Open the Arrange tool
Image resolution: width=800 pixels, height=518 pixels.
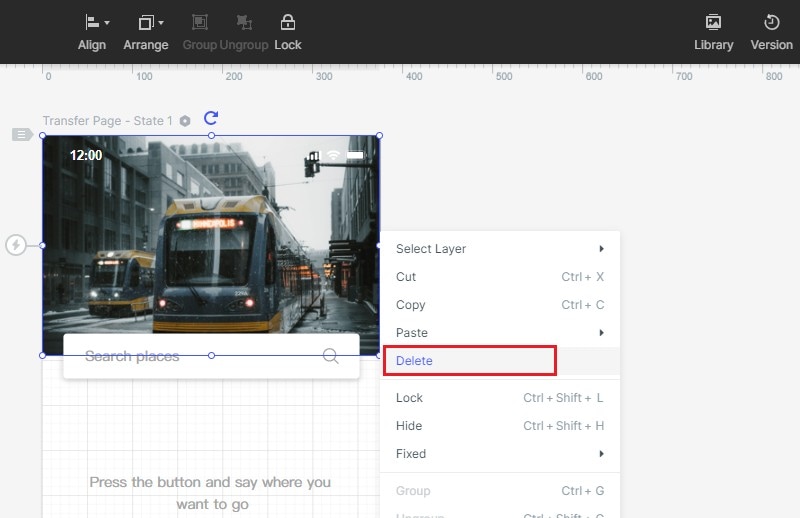(145, 32)
